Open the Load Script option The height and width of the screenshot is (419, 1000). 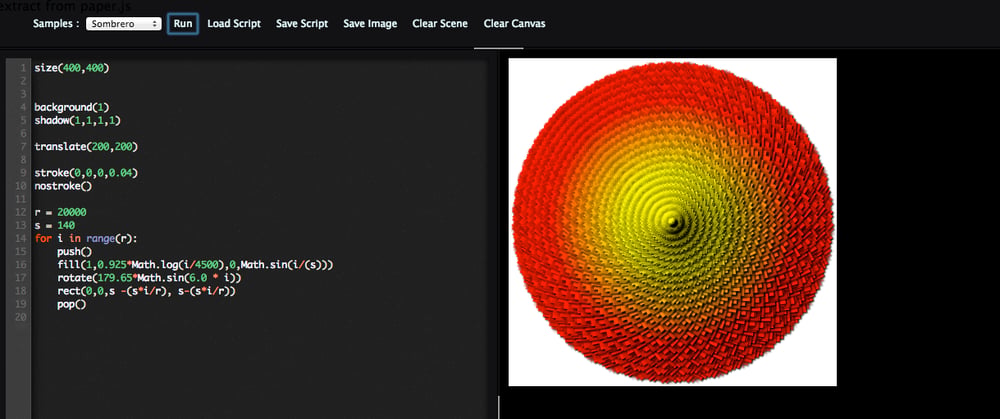click(x=234, y=24)
